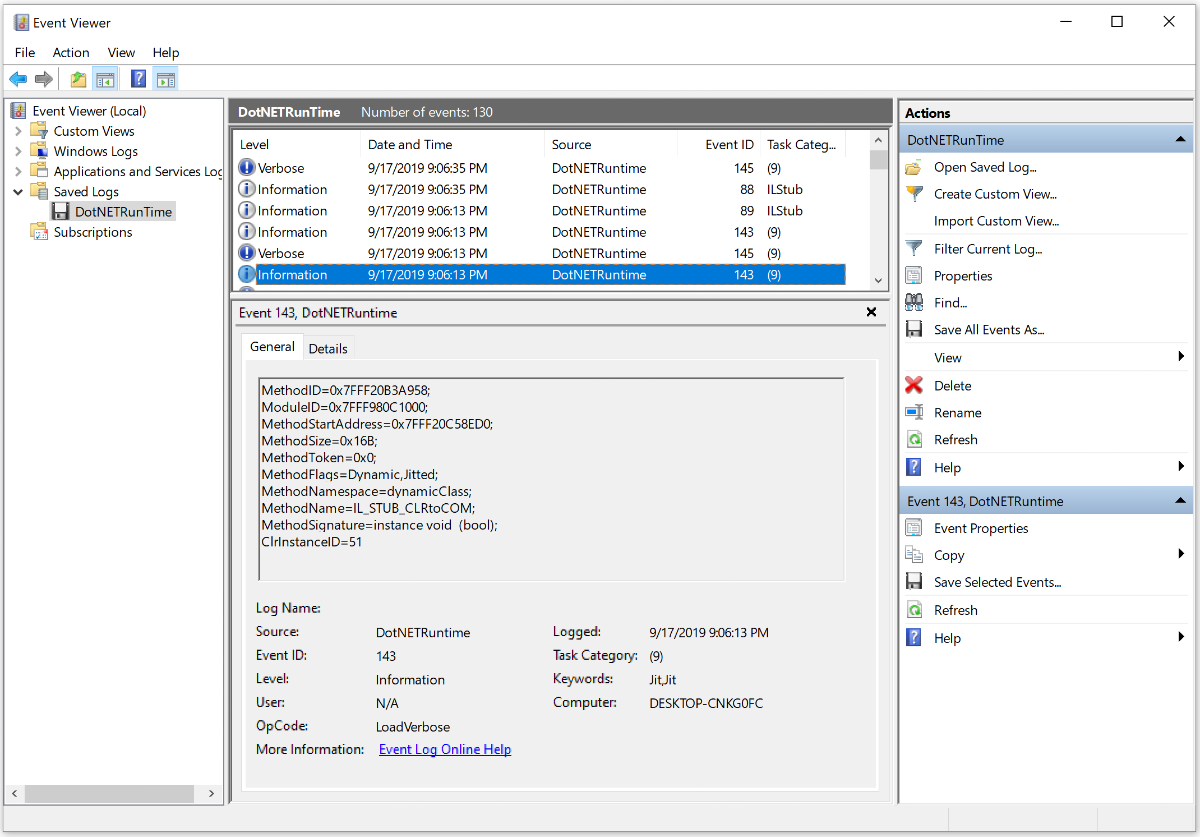1200x837 pixels.
Task: Click the Create Custom View funnel icon
Action: [914, 194]
